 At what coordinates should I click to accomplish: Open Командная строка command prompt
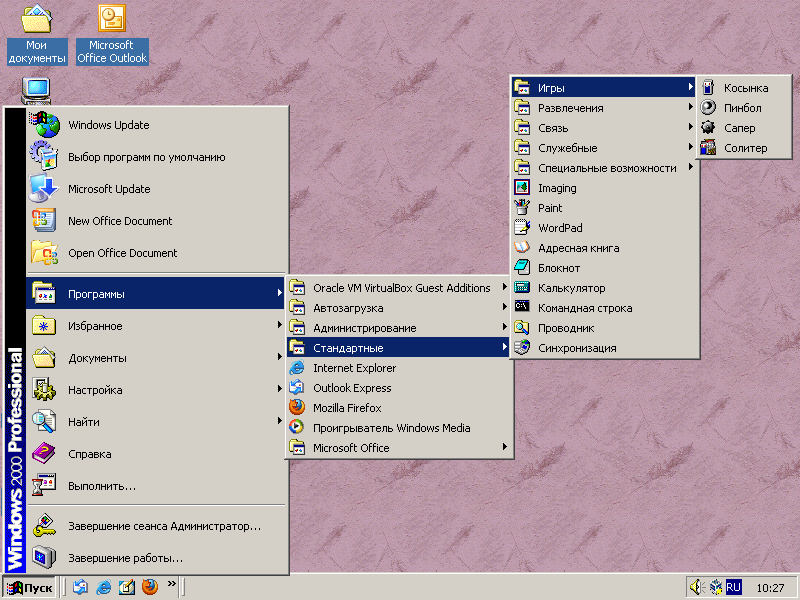tap(604, 308)
